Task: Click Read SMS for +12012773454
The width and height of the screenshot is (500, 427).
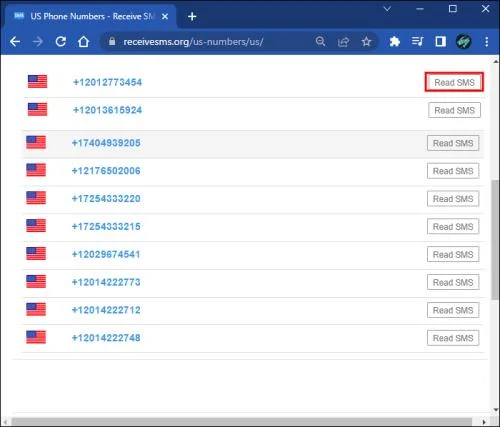Action: pyautogui.click(x=454, y=82)
